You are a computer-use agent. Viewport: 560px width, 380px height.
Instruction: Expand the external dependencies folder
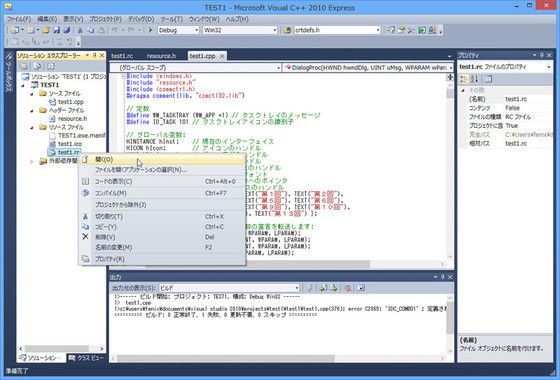pyautogui.click(x=32, y=161)
